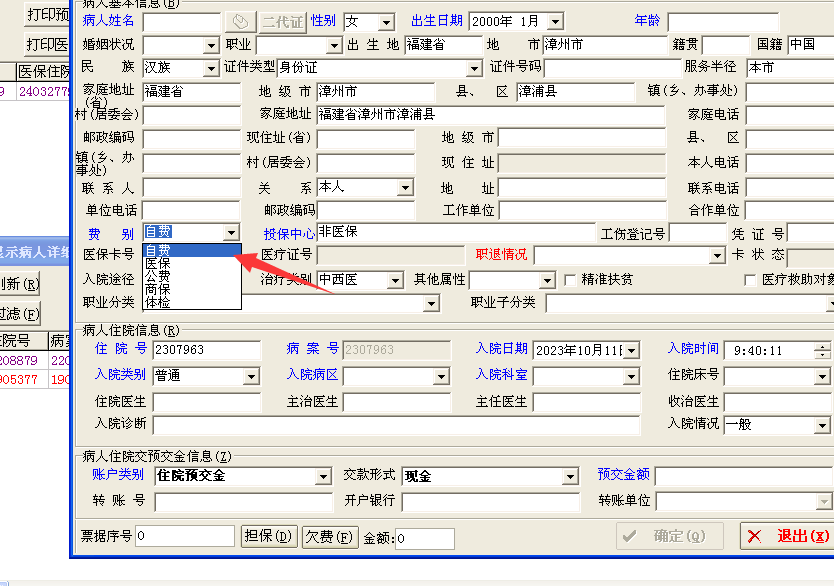The height and width of the screenshot is (586, 834).
Task: Open the 账户类别 dropdown
Action: 323,476
